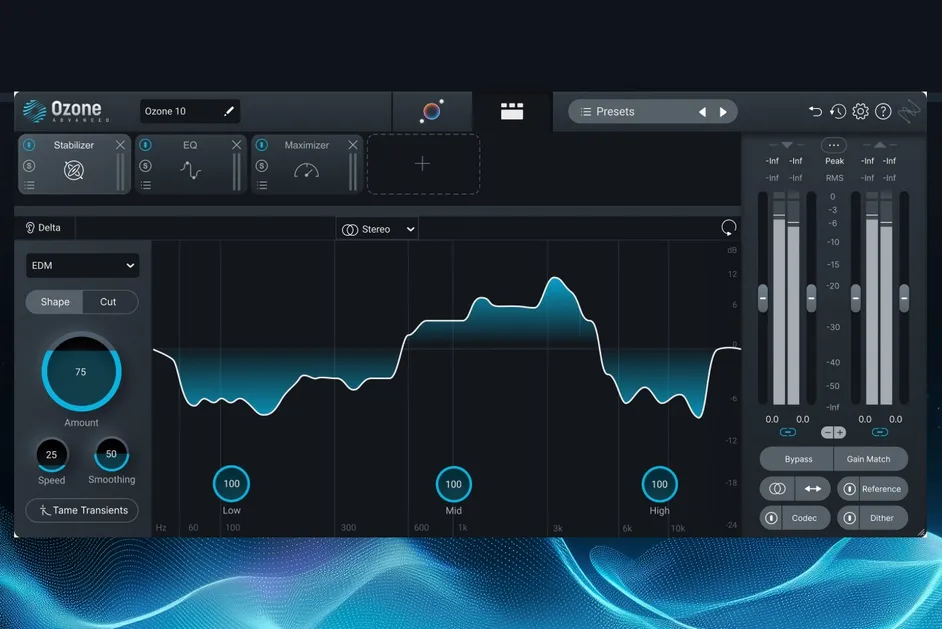The width and height of the screenshot is (942, 629).
Task: Toggle the Maximizer module power button
Action: [x=262, y=145]
